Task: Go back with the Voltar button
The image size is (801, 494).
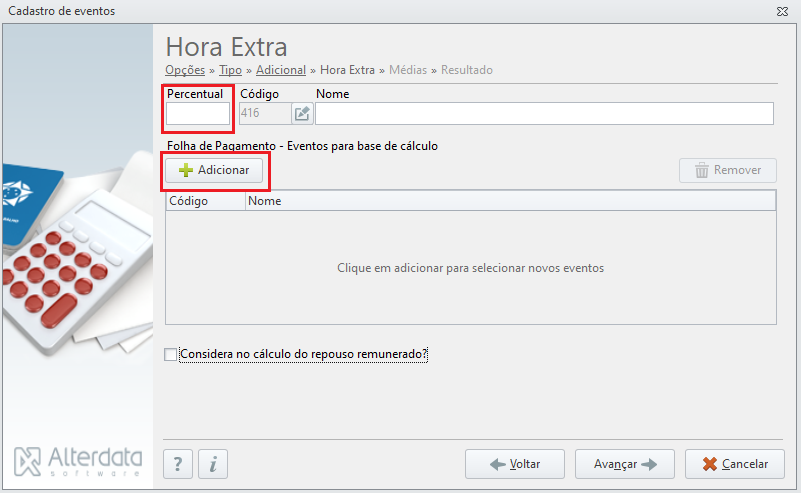Action: [515, 464]
